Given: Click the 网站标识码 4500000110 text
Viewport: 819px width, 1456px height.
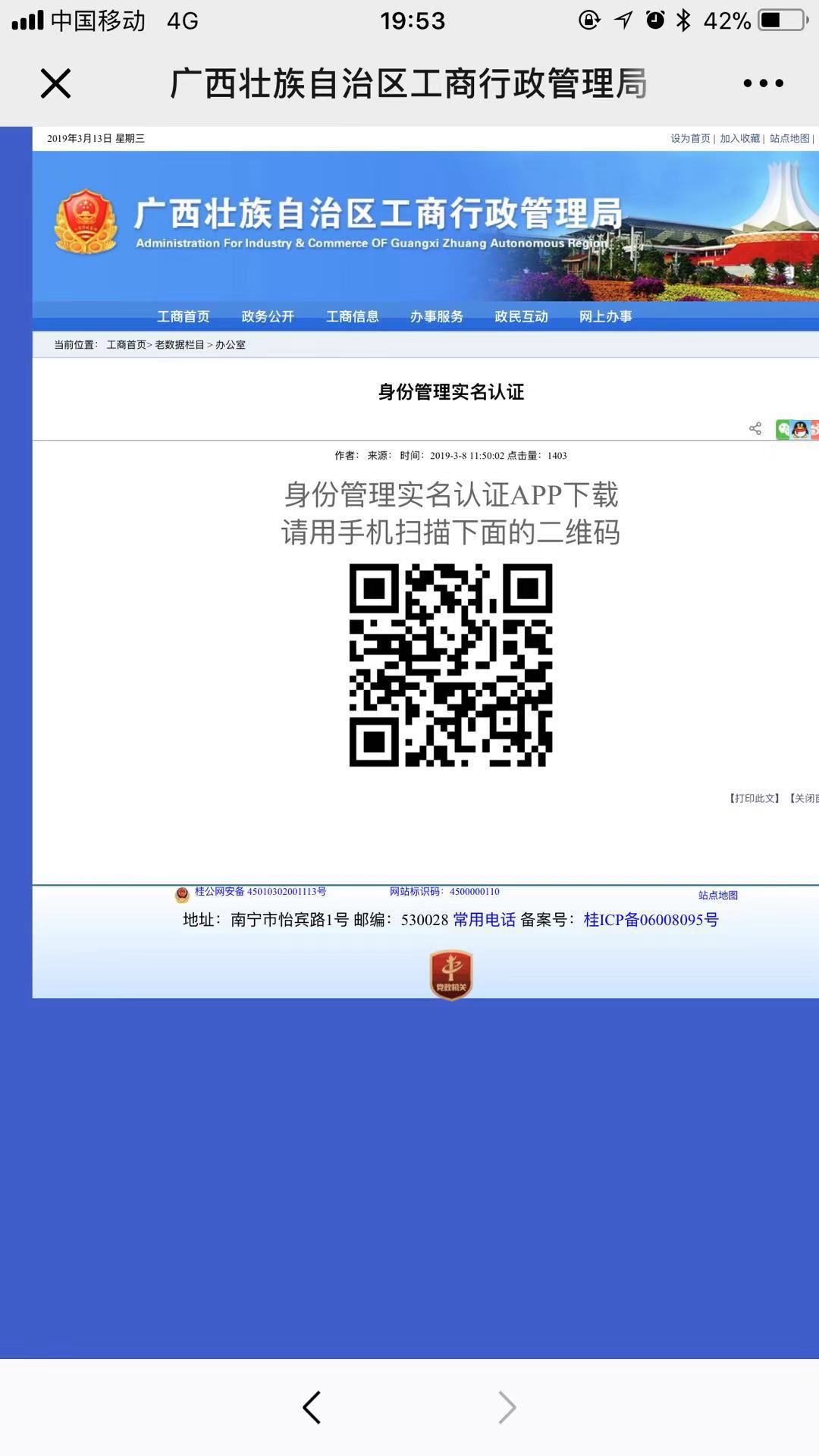Looking at the screenshot, I should point(444,891).
